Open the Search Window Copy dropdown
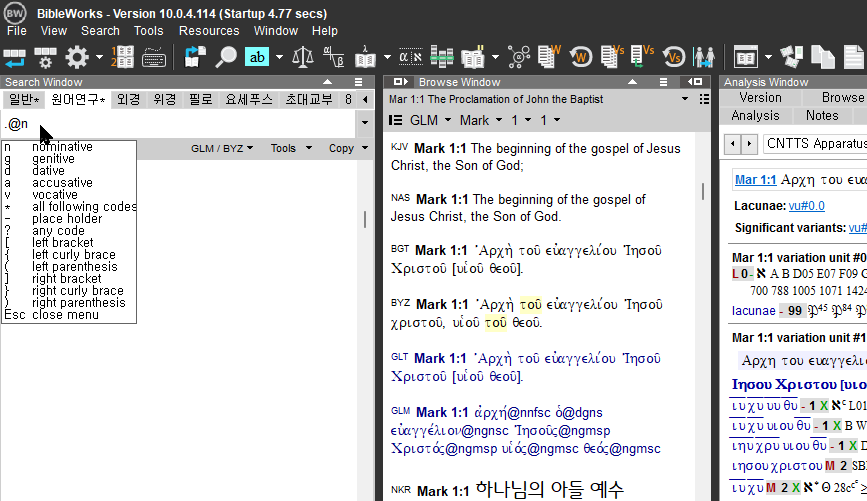 348,148
